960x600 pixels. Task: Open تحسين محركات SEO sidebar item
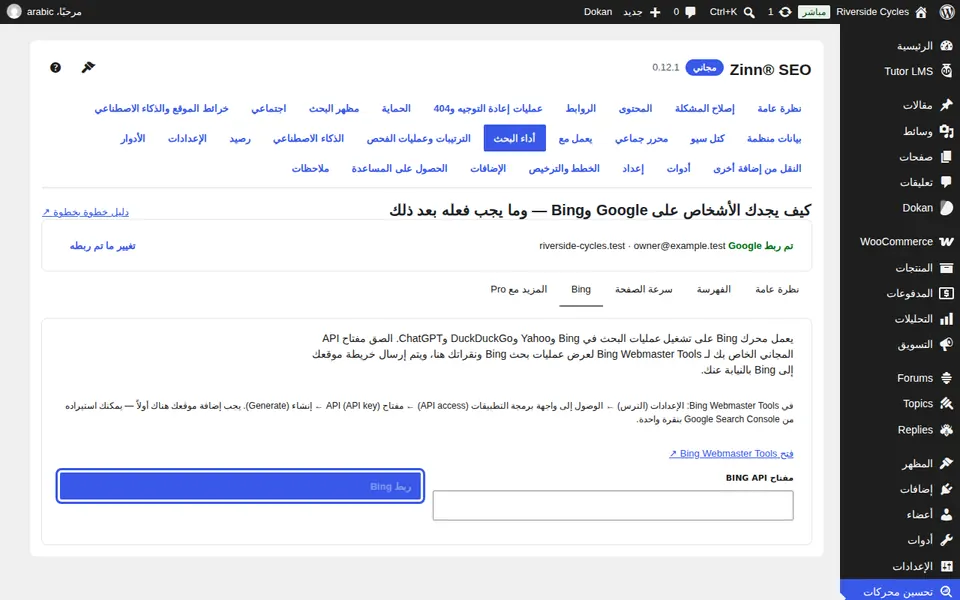[x=900, y=592]
